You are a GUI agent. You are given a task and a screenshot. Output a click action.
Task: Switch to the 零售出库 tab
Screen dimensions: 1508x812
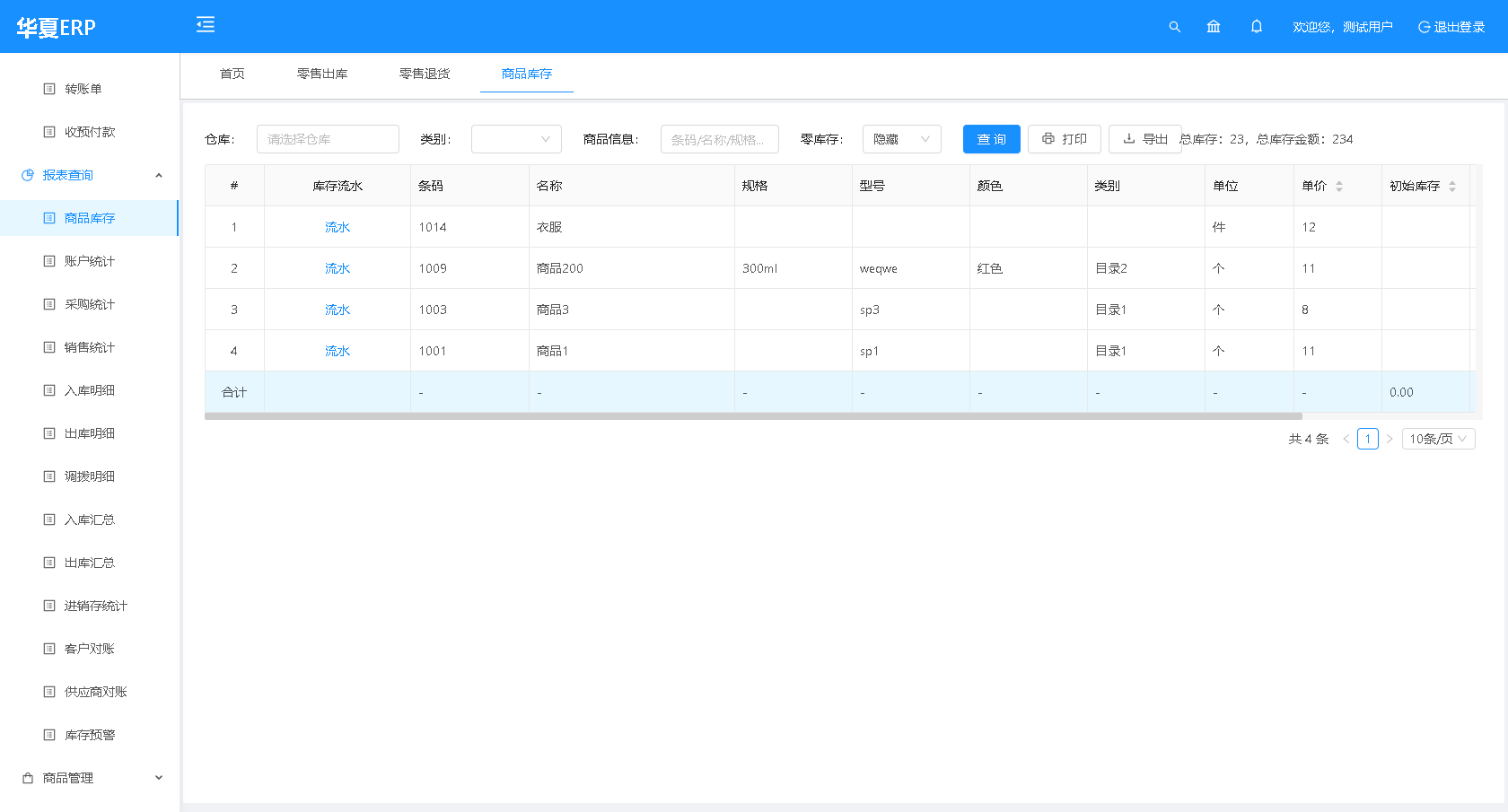click(x=322, y=74)
